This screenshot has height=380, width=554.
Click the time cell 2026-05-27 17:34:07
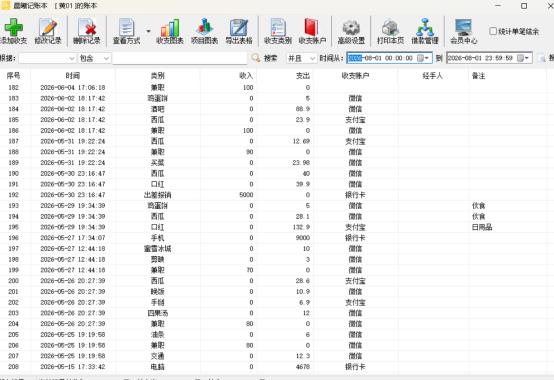(x=73, y=238)
